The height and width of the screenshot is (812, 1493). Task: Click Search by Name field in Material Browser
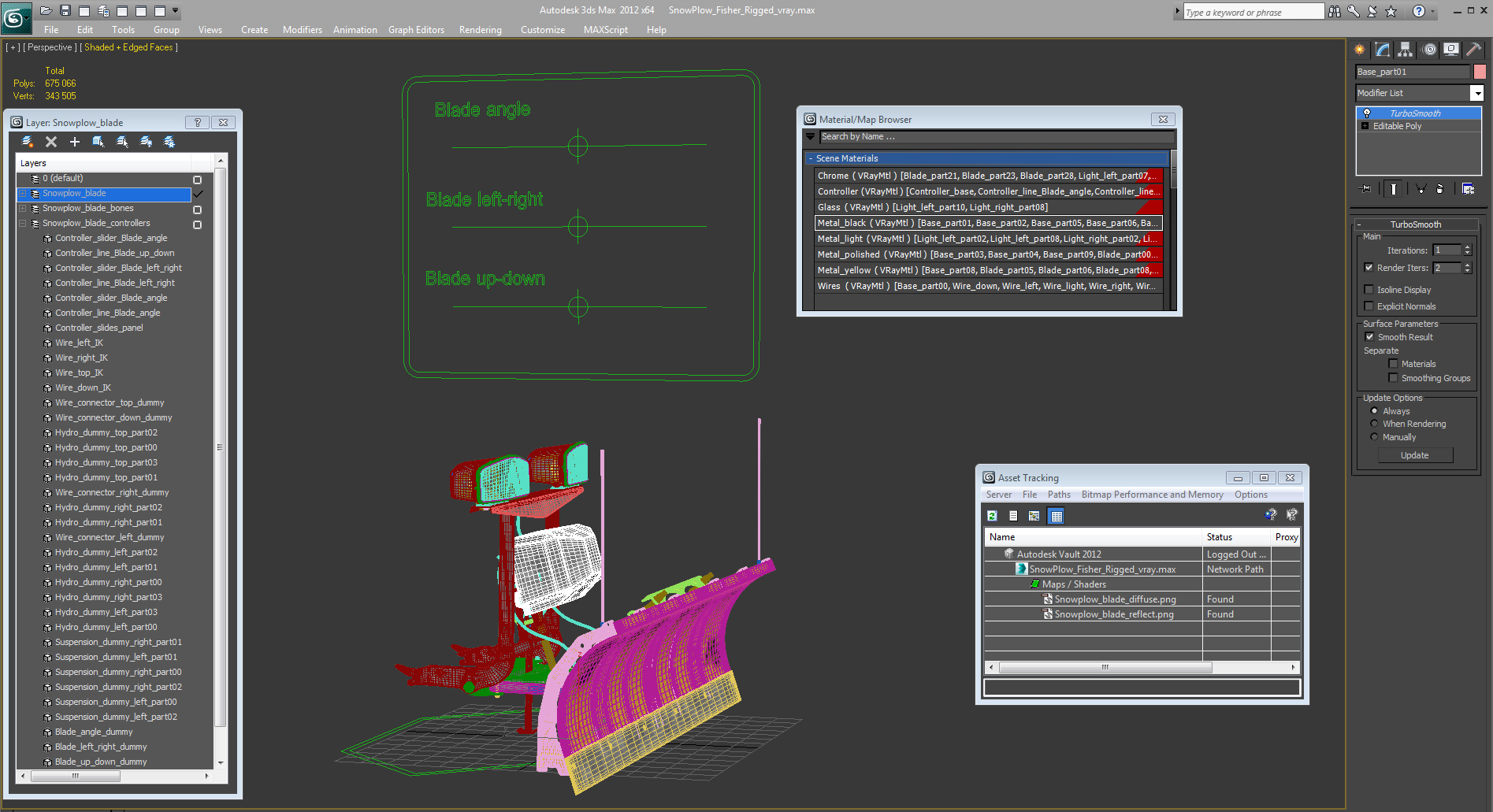pyautogui.click(x=997, y=137)
